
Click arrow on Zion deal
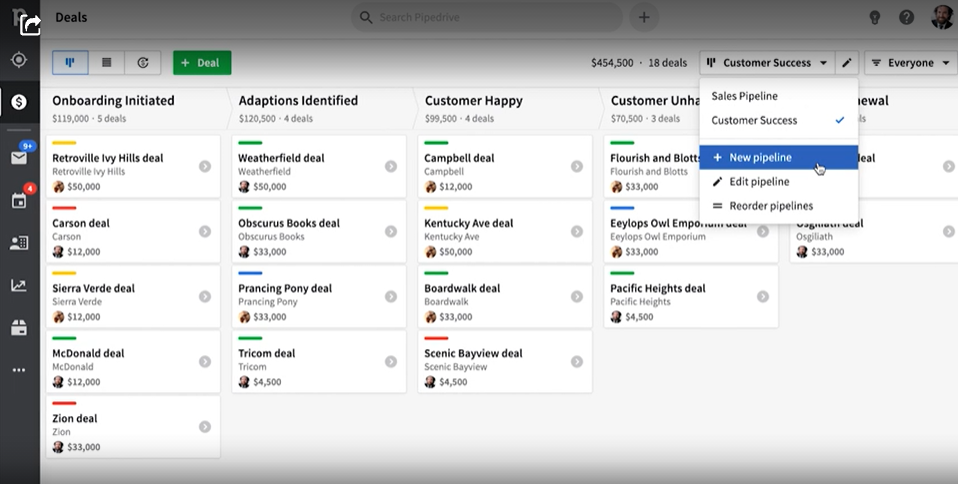[205, 427]
